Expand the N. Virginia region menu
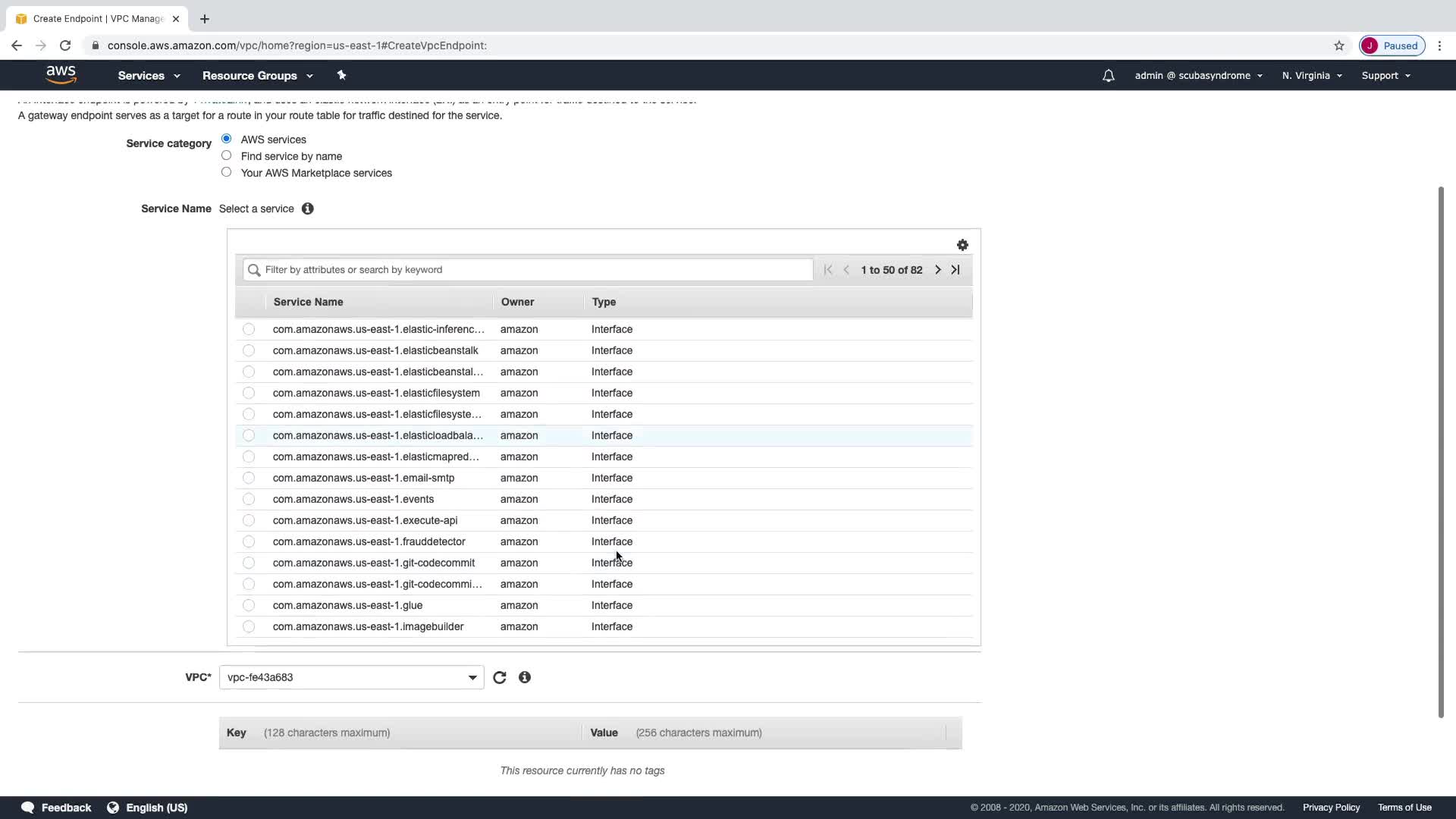 (1311, 76)
